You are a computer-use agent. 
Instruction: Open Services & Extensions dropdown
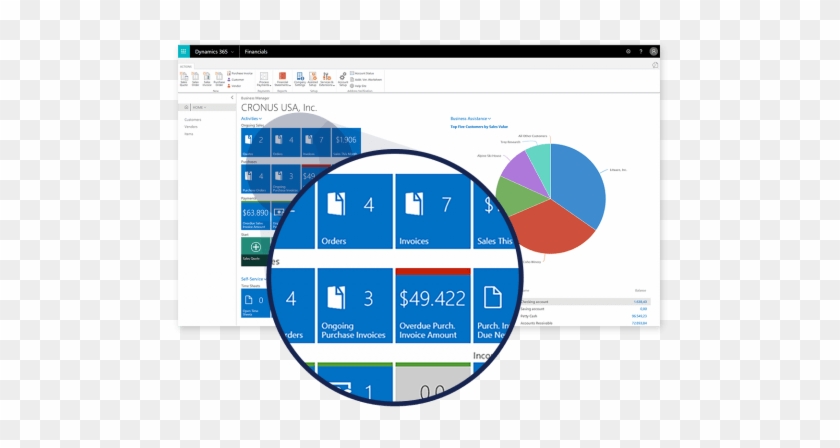click(x=327, y=79)
